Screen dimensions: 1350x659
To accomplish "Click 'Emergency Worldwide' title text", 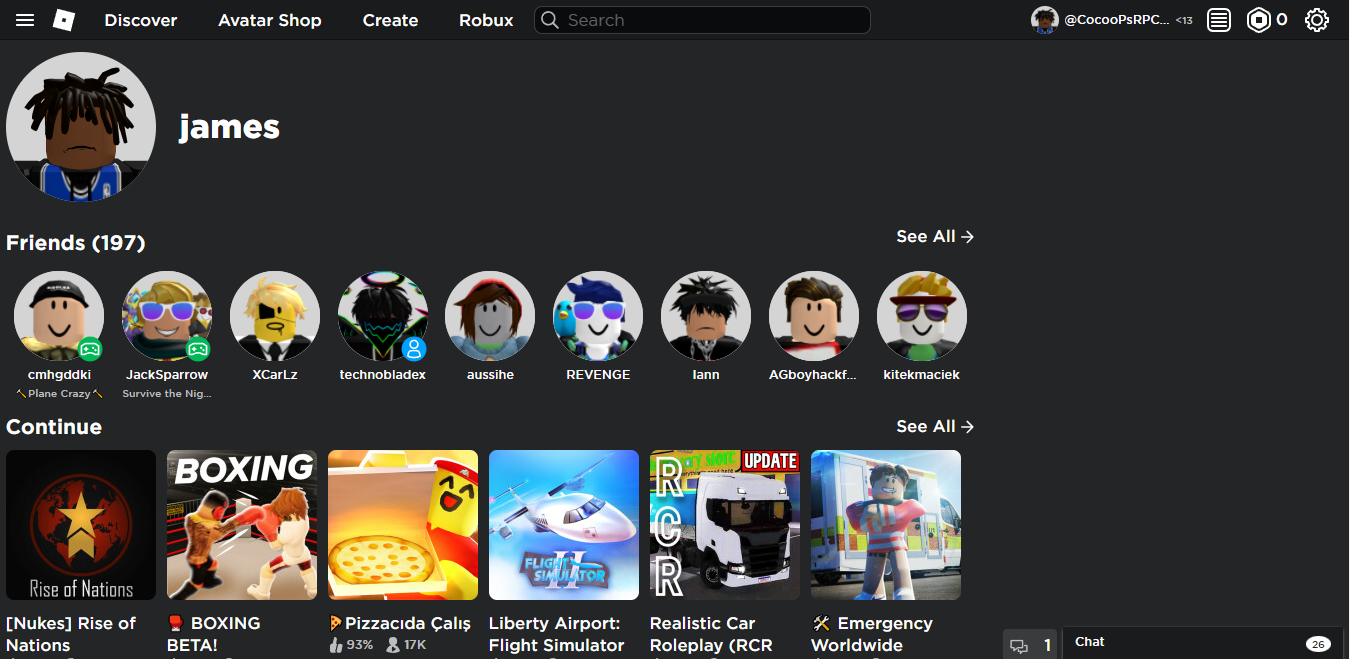I will 872,634.
